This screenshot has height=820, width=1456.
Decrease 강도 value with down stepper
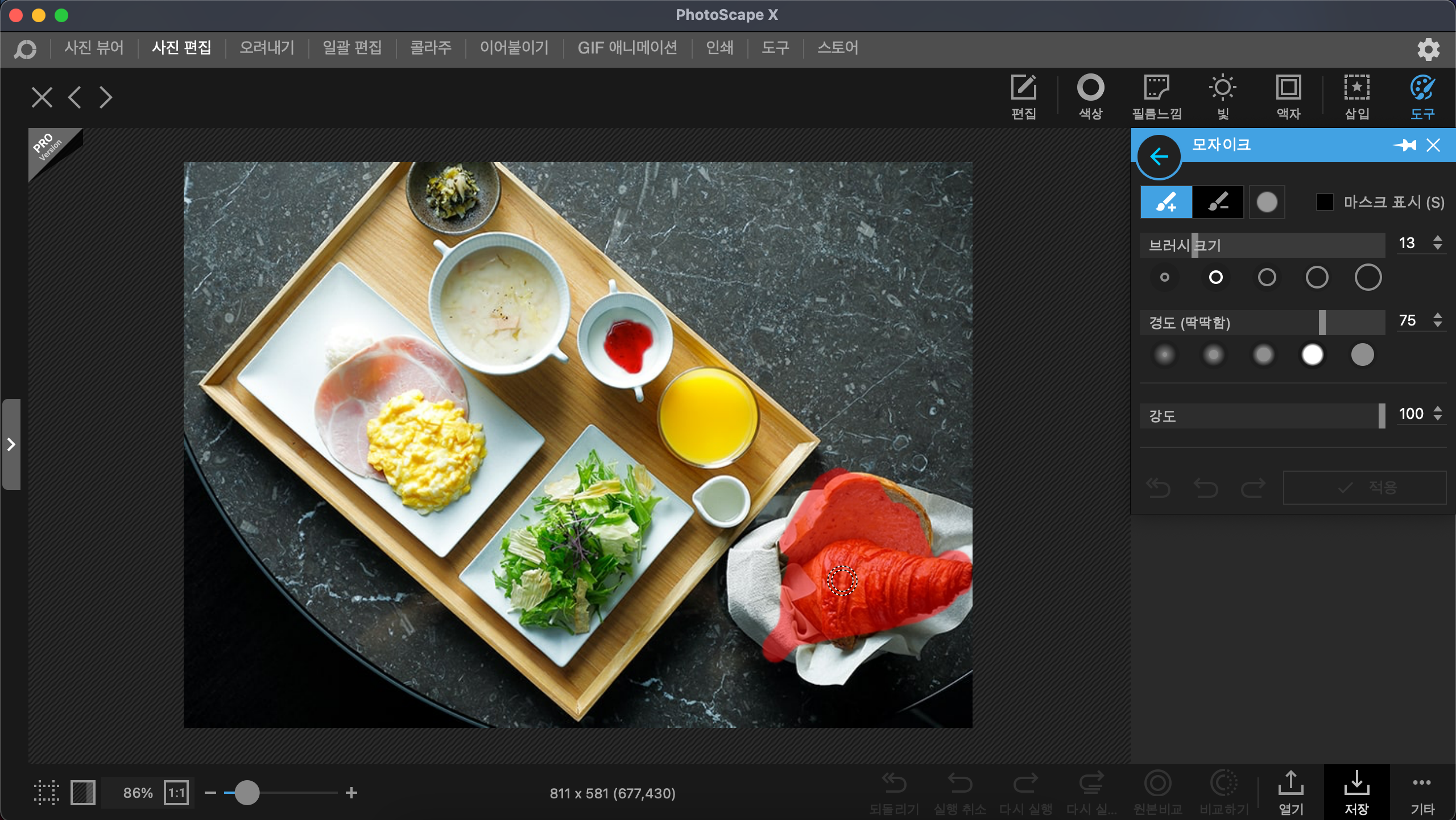(x=1437, y=418)
